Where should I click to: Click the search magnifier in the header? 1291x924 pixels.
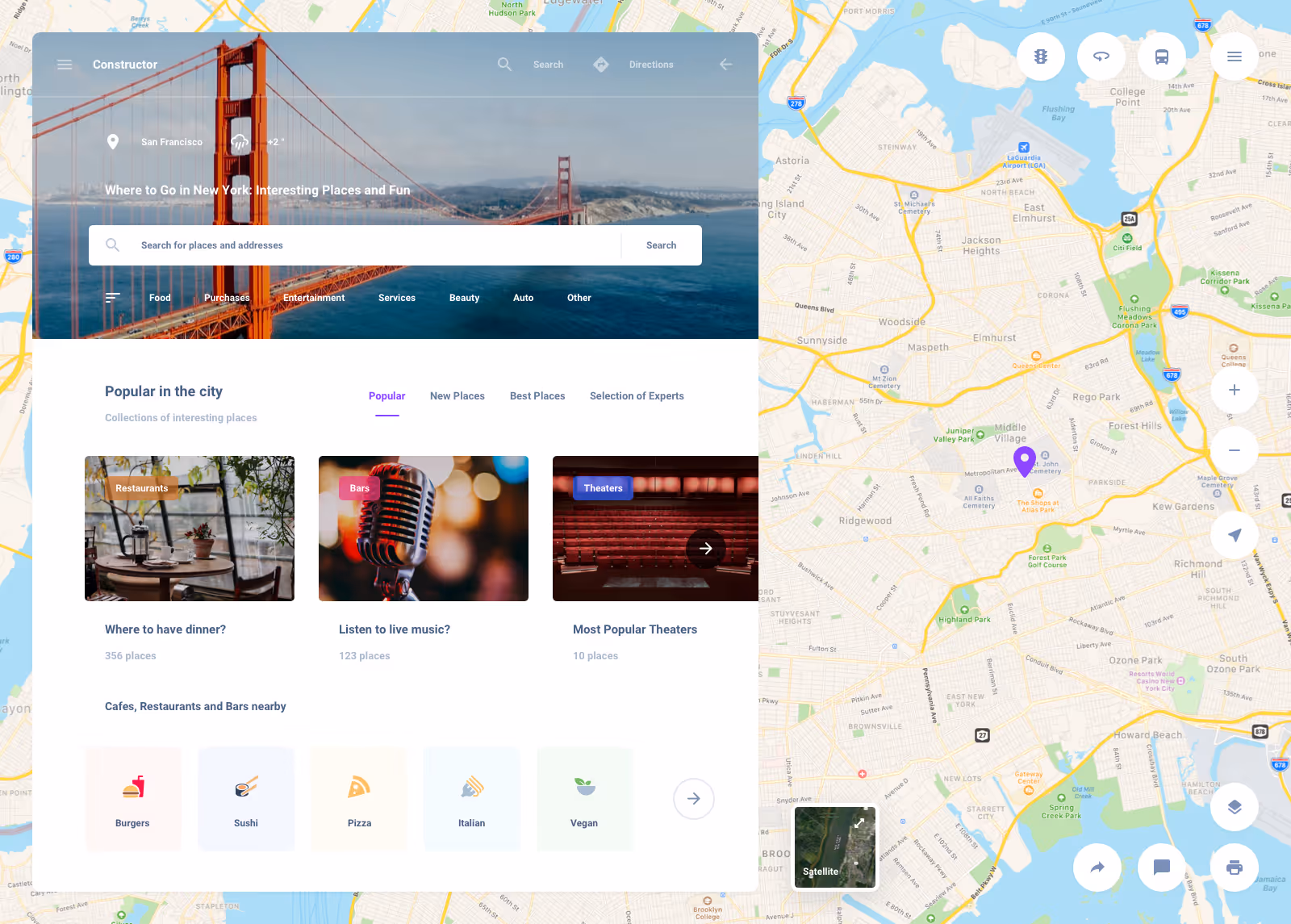pos(504,64)
